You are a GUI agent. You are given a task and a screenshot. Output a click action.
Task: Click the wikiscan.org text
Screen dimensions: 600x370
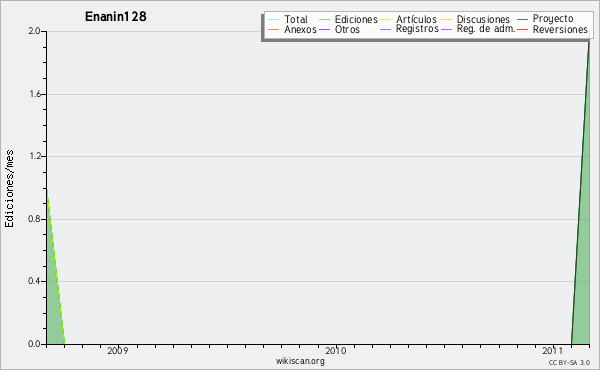coord(300,361)
